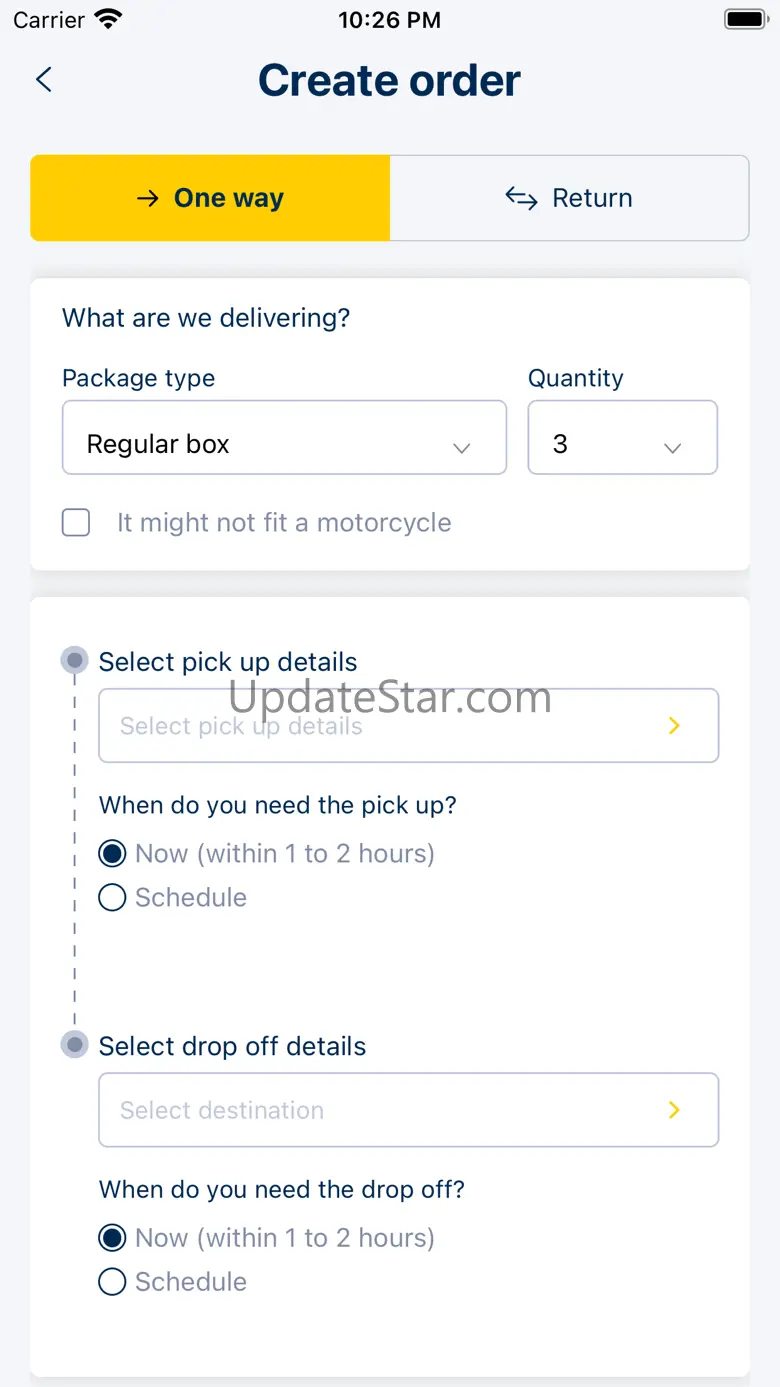Image resolution: width=780 pixels, height=1387 pixels.
Task: Tap the pick up step marker dot
Action: [74, 661]
